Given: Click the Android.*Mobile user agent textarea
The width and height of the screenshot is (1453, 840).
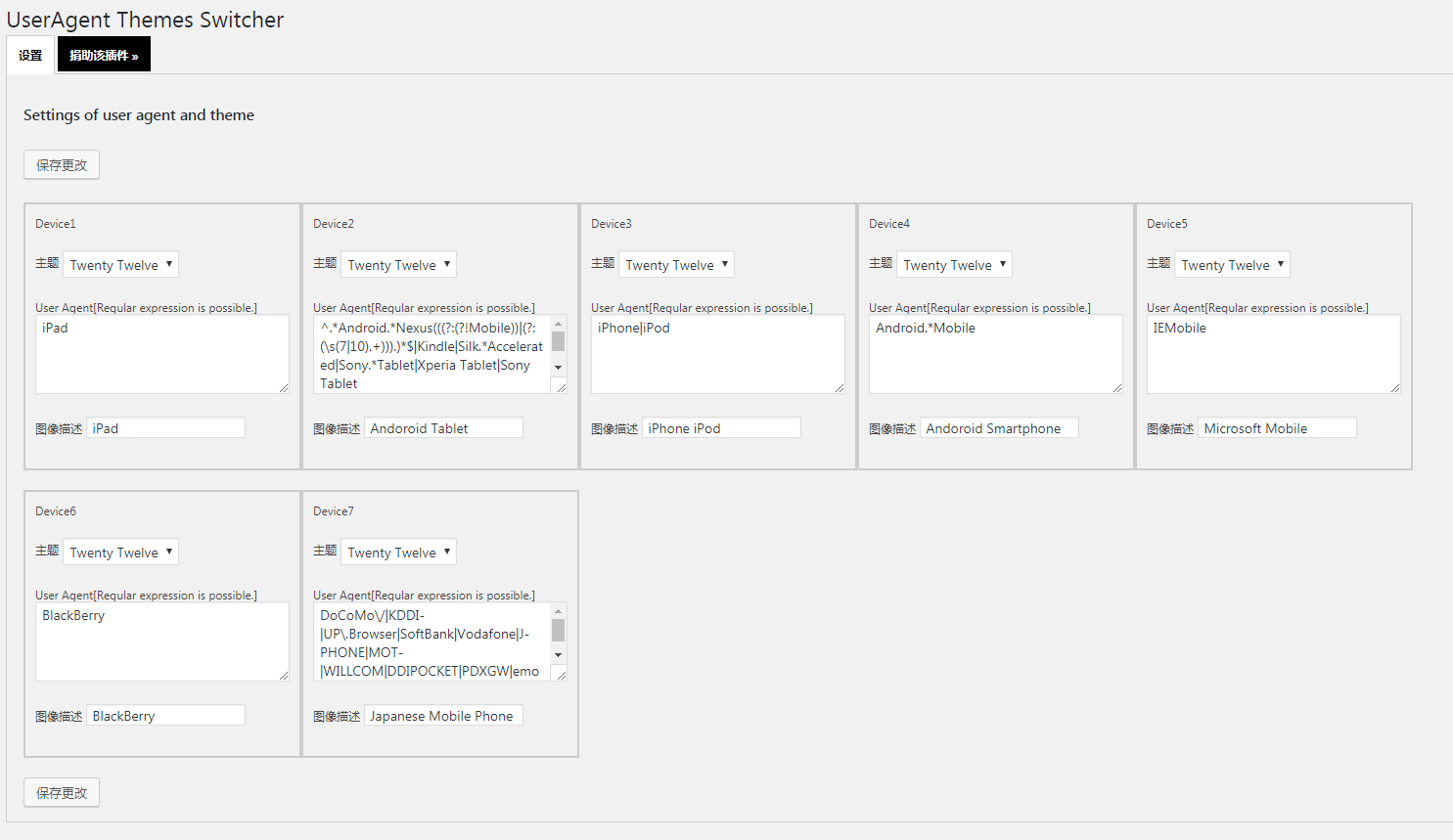Looking at the screenshot, I should (x=996, y=354).
